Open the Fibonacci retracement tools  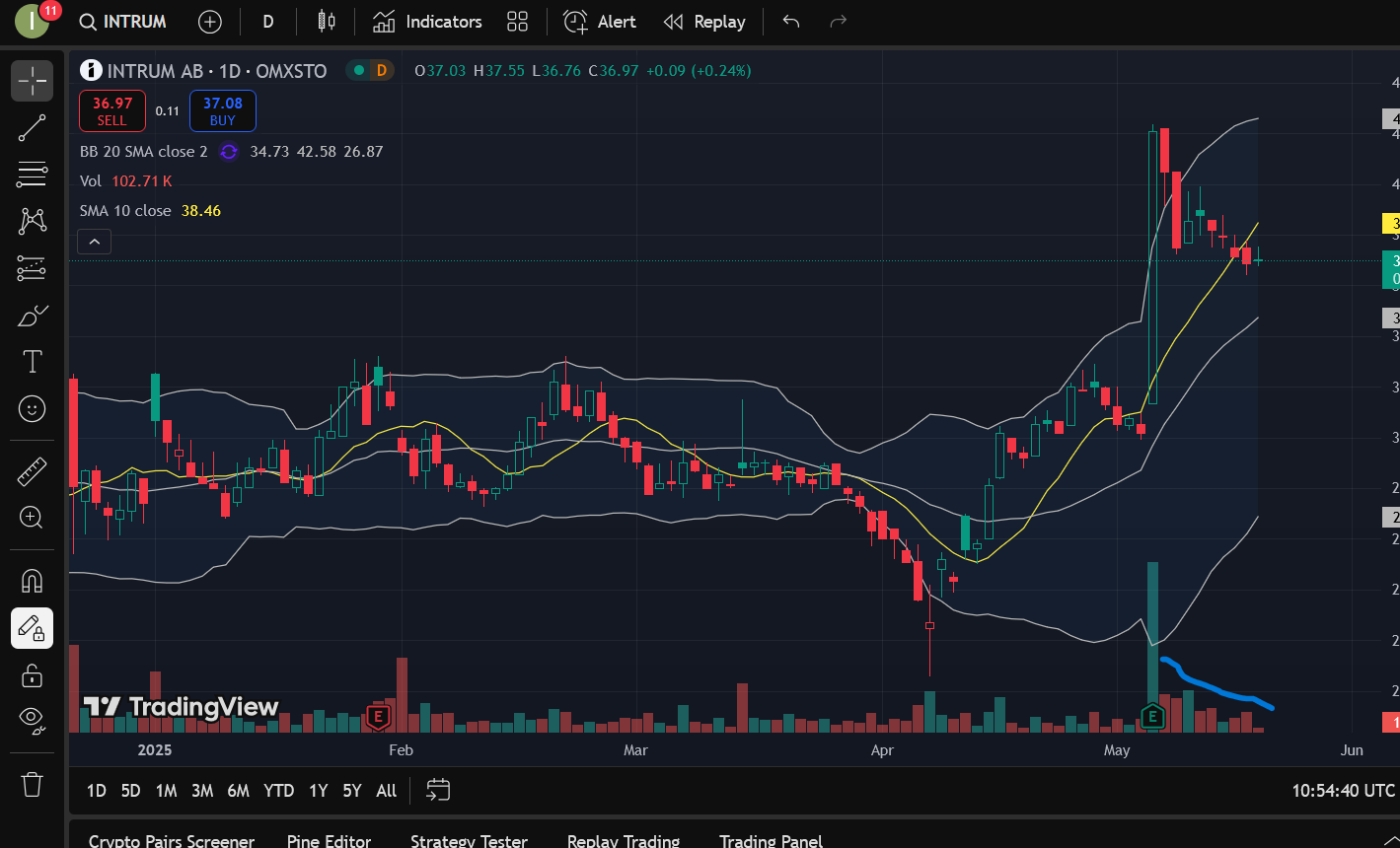coord(33,175)
